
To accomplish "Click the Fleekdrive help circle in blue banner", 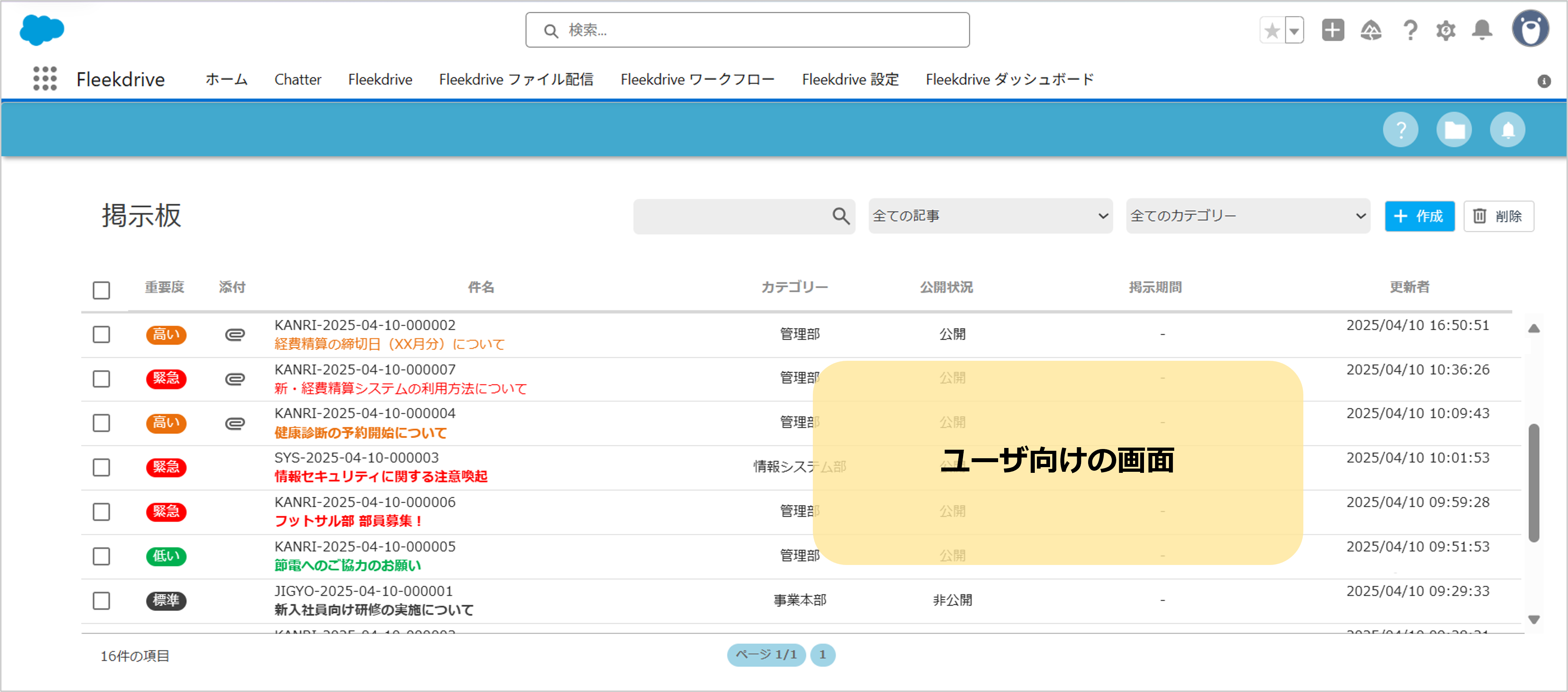I will click(x=1400, y=130).
